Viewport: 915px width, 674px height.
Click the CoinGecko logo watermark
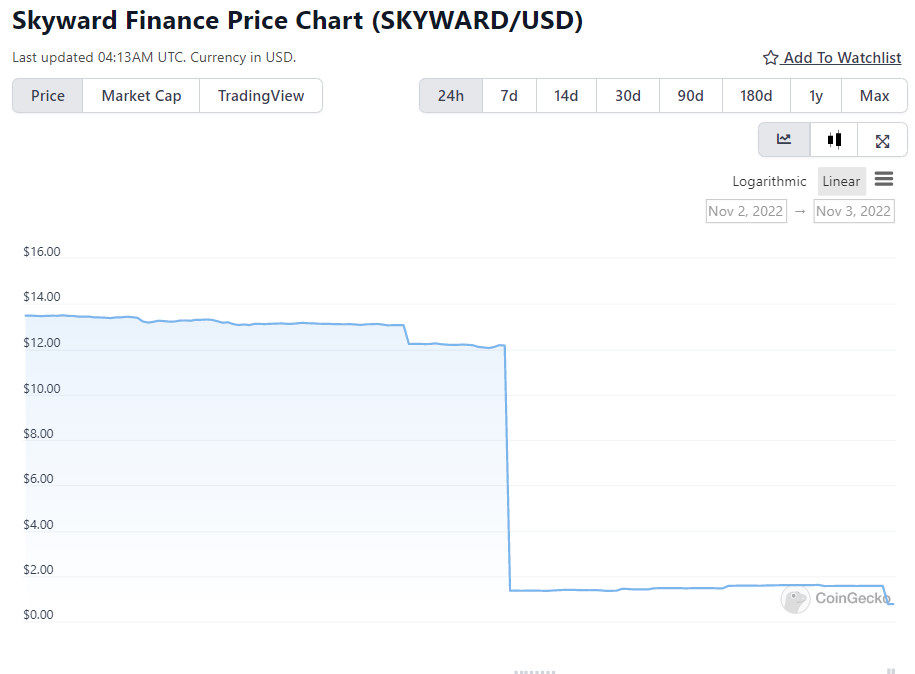836,598
